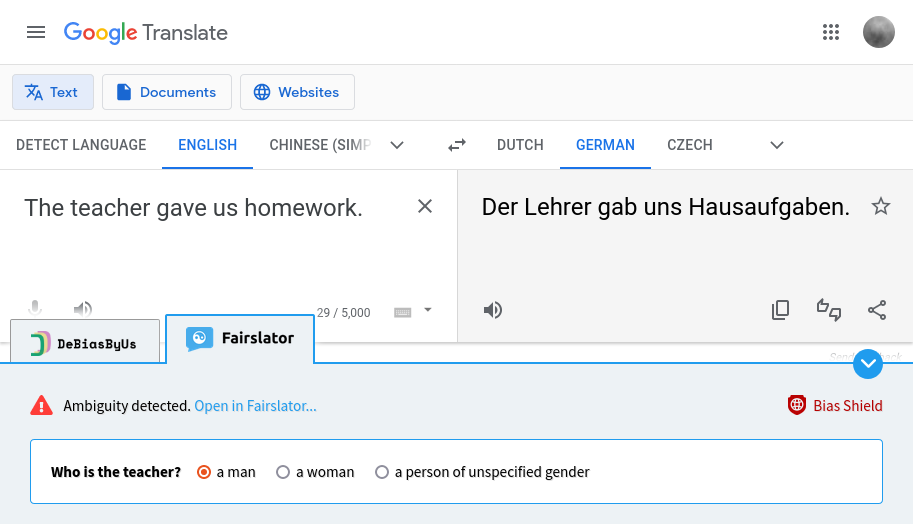Select the Fairslator tab
This screenshot has height=524, width=913.
coord(240,339)
